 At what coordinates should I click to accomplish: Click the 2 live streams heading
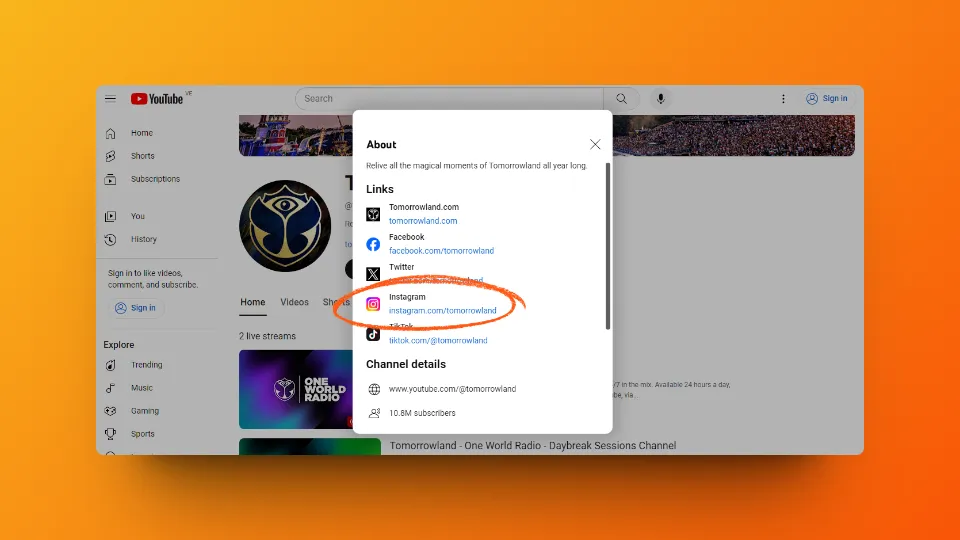[268, 336]
